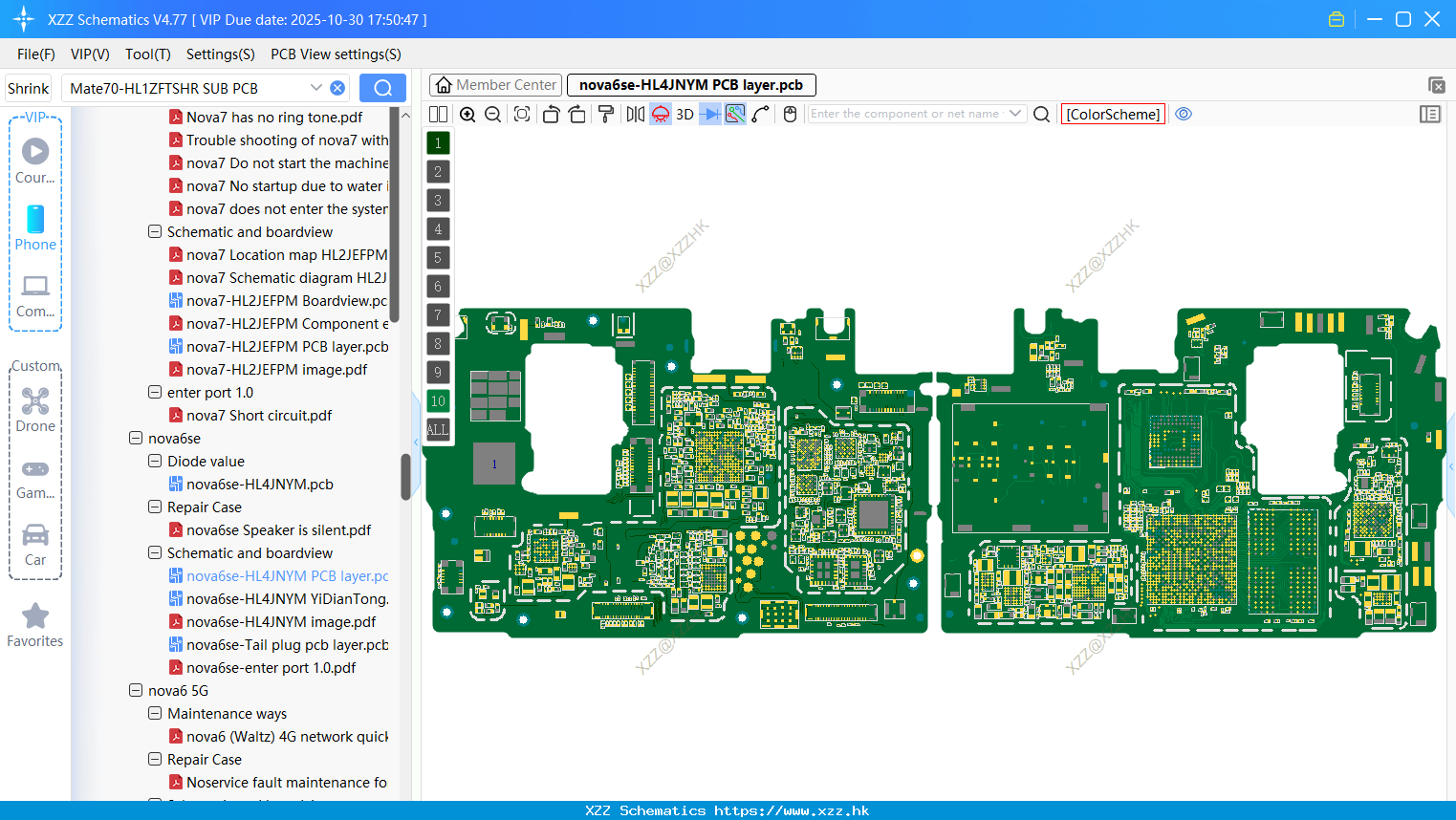This screenshot has height=820, width=1456.
Task: Collapse nova6se Repair Case node
Action: pos(155,507)
